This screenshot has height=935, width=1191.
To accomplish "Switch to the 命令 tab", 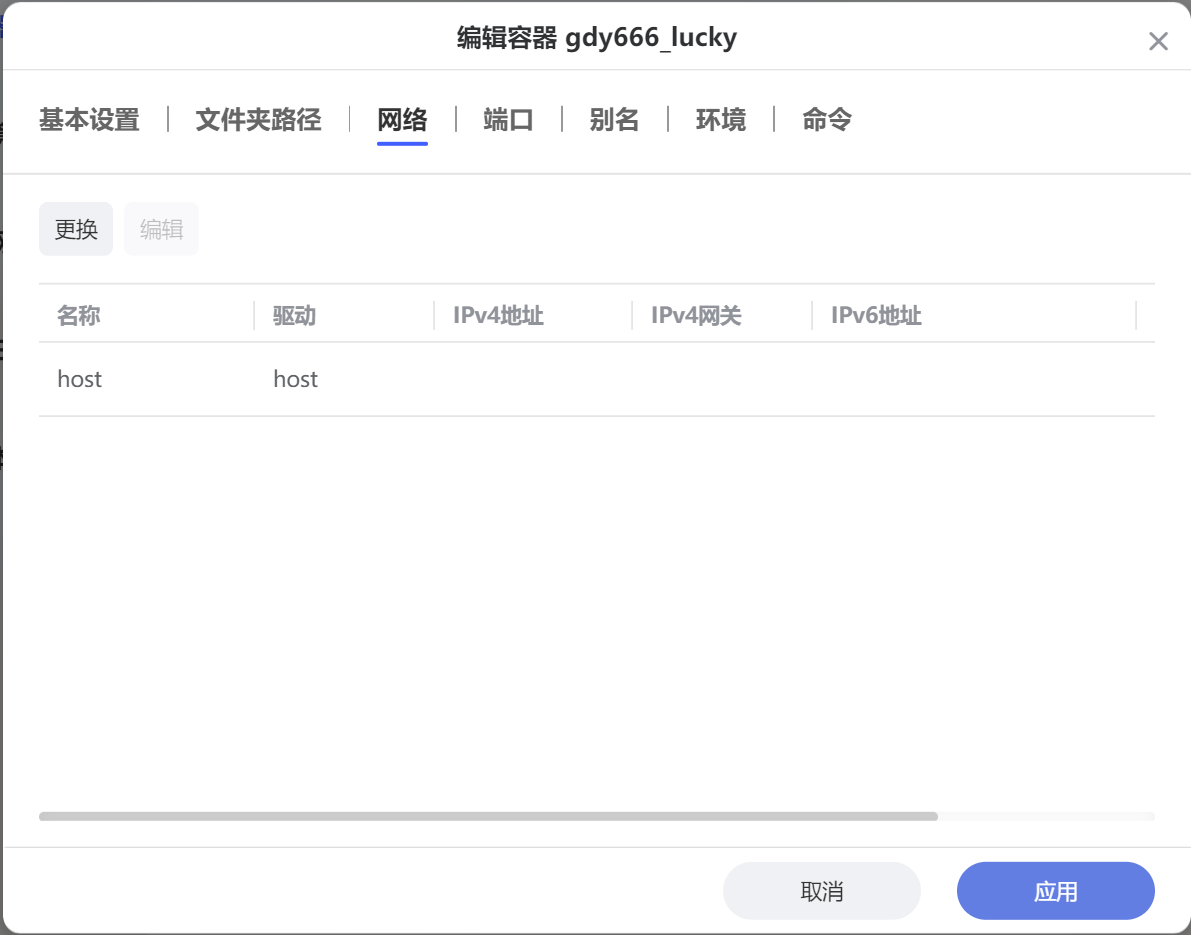I will (x=825, y=119).
